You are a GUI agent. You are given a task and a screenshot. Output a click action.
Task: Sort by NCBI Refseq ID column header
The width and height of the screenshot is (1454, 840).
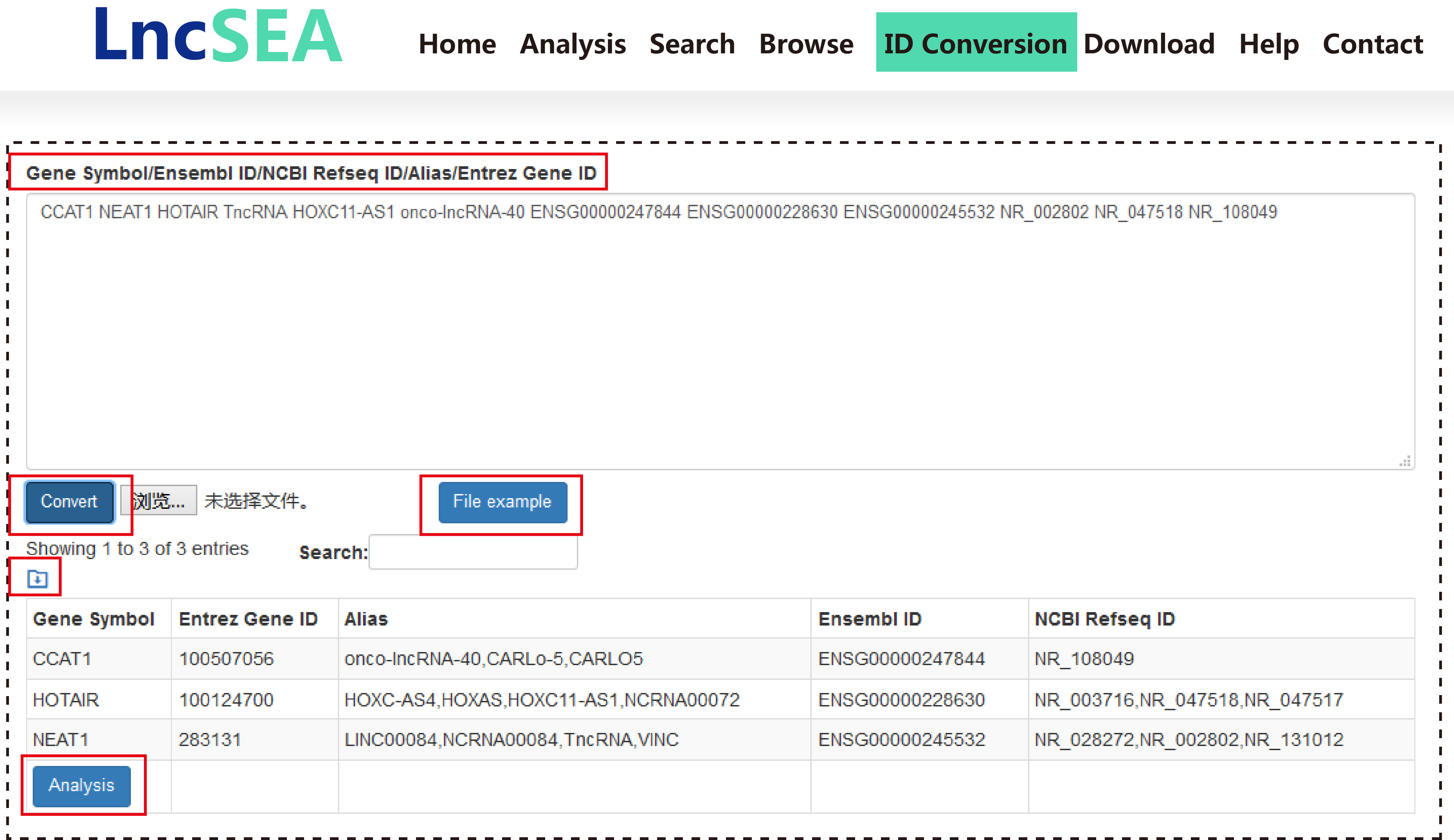pyautogui.click(x=1222, y=618)
